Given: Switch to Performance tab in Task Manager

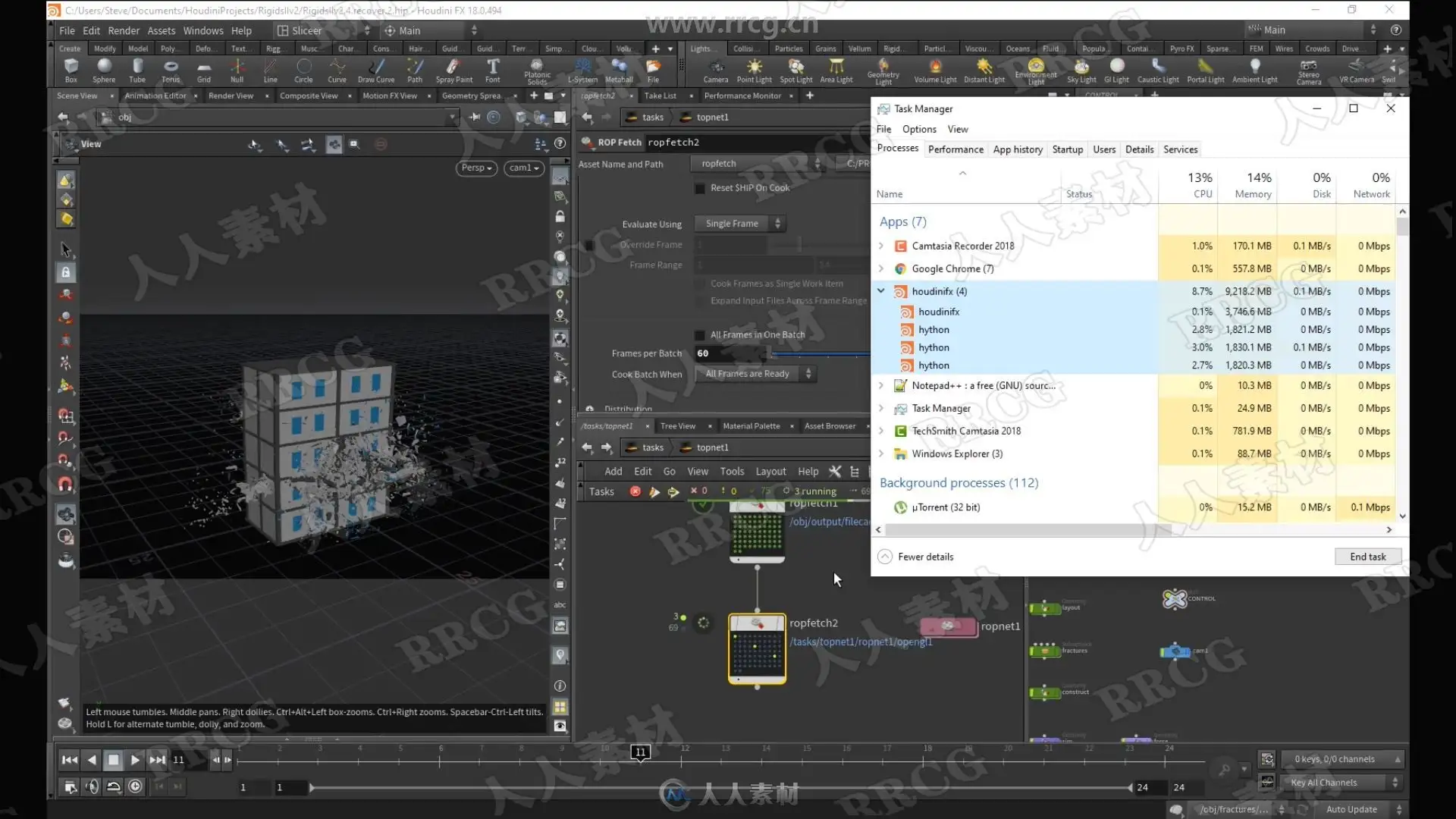Looking at the screenshot, I should pos(955,149).
